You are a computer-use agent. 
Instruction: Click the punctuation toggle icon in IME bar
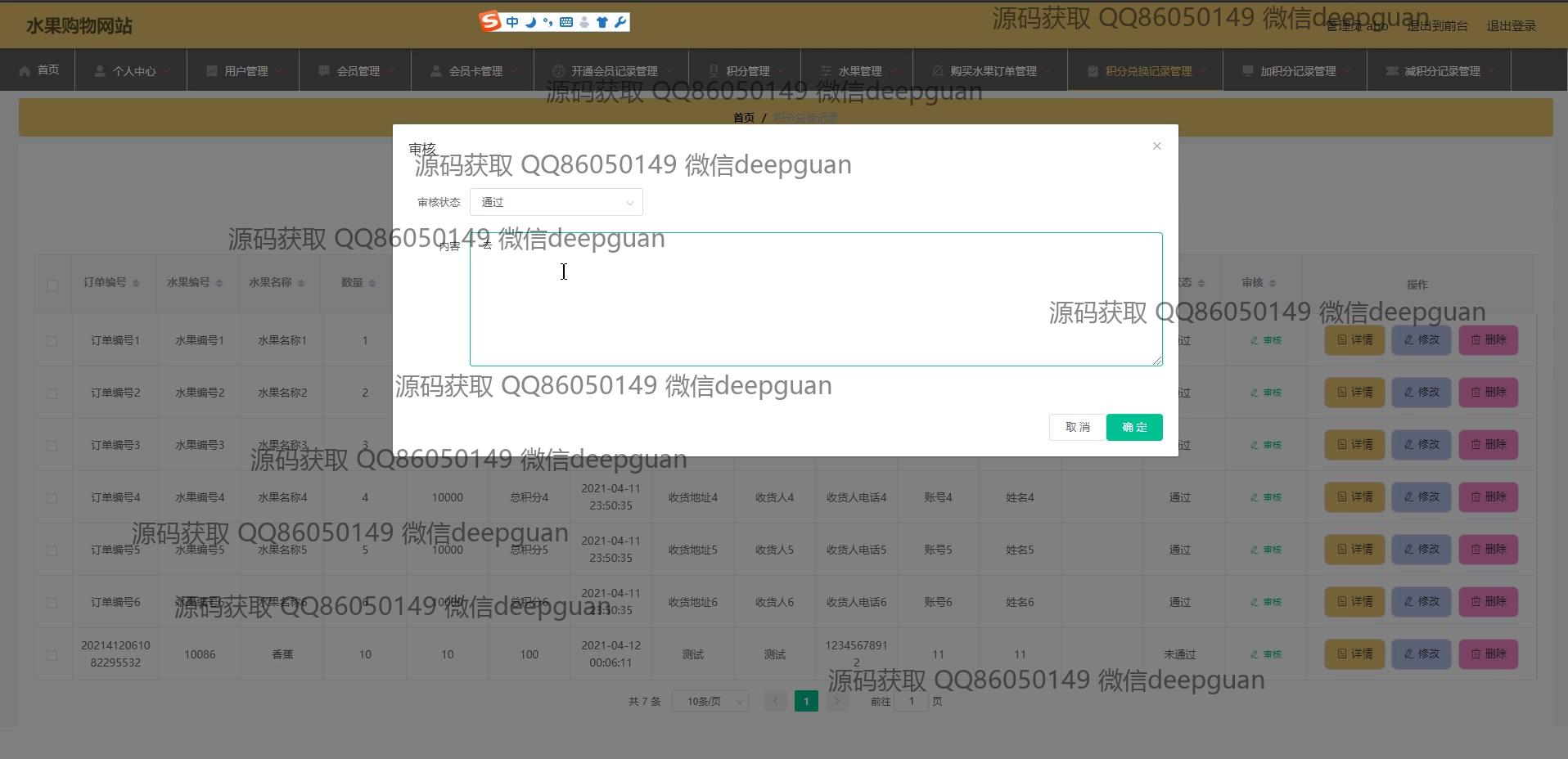tap(547, 22)
